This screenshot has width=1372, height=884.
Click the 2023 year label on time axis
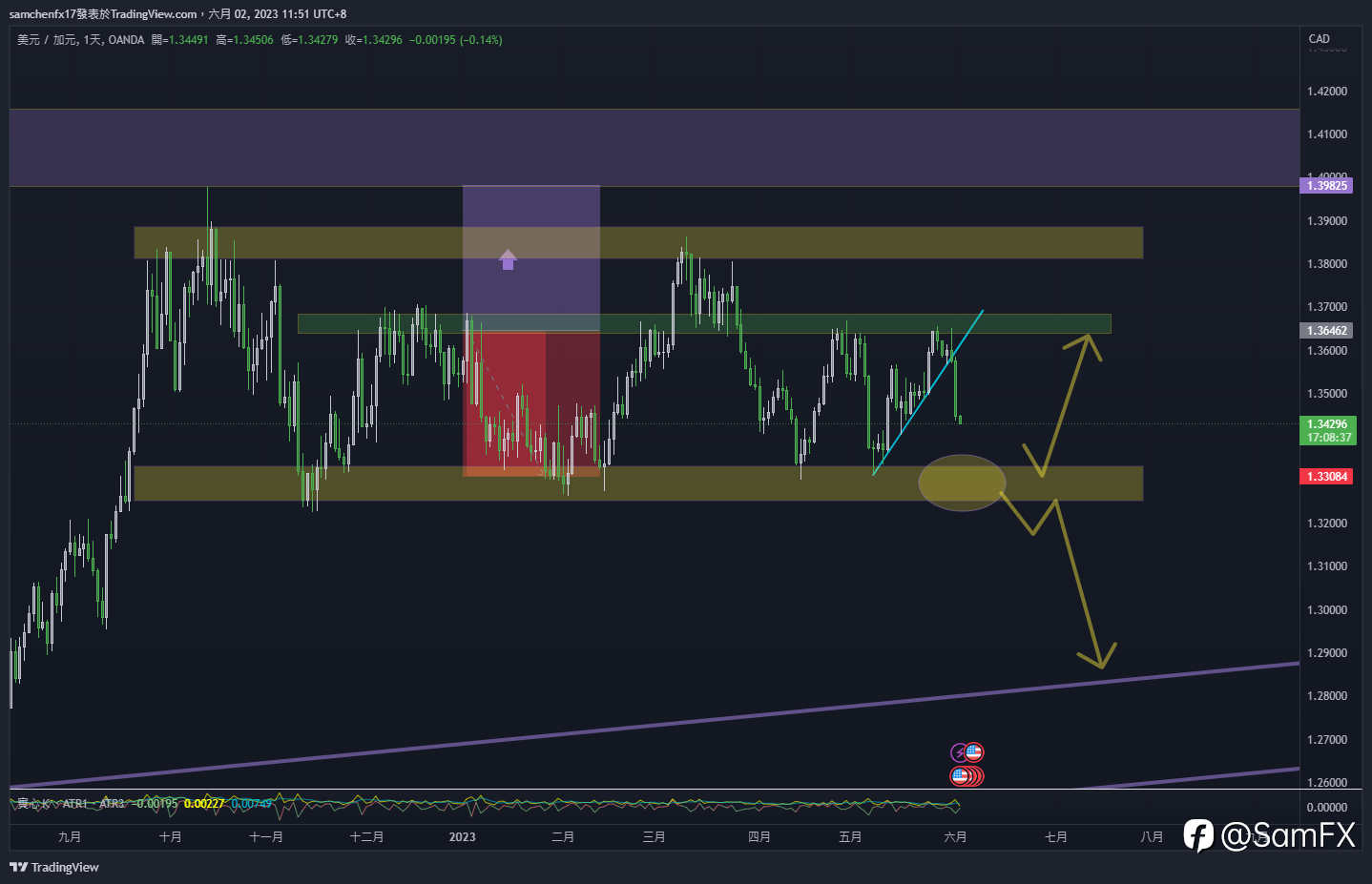(462, 837)
